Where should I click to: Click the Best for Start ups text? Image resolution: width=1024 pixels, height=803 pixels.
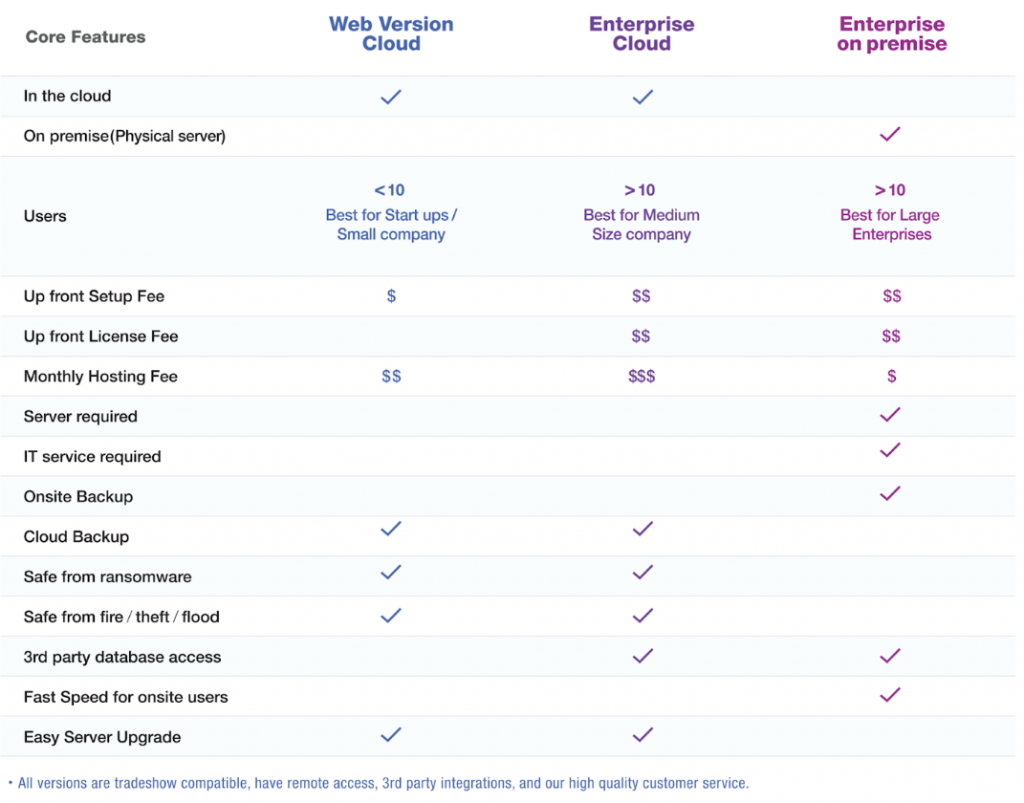click(391, 225)
